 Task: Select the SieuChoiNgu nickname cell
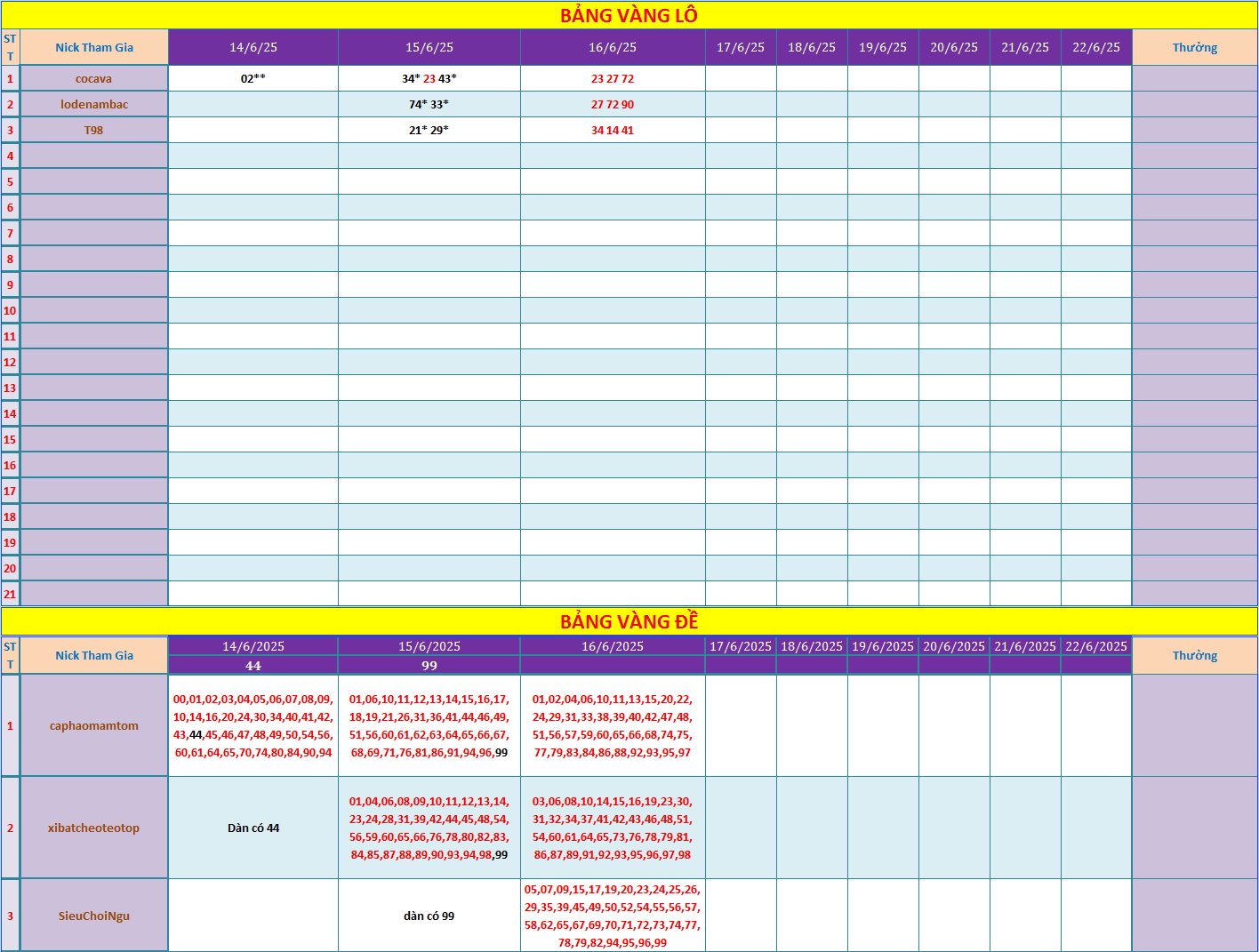click(94, 916)
